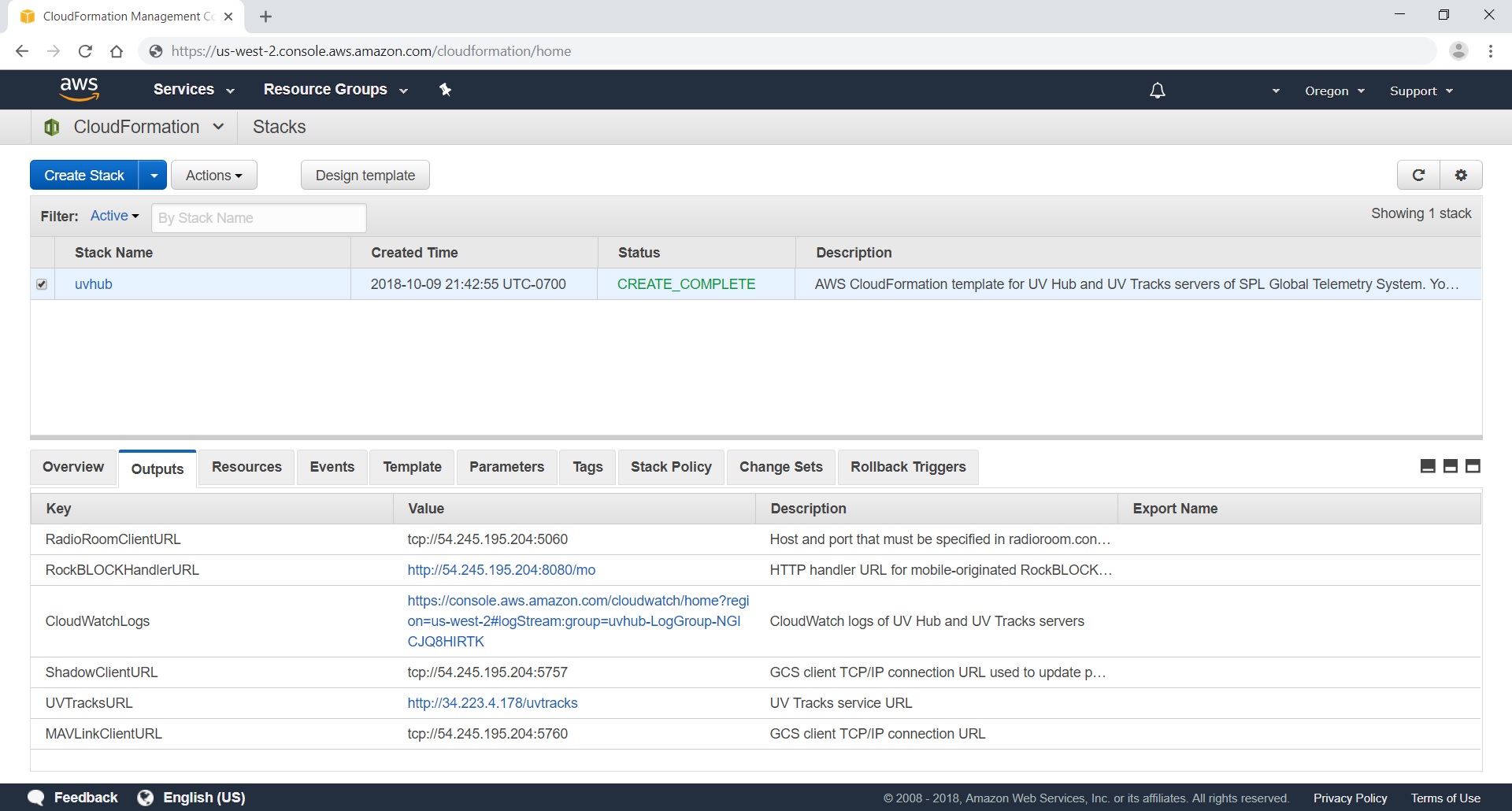Viewport: 1512px width, 811px height.
Task: Open the uvtracks service URL link
Action: click(492, 703)
